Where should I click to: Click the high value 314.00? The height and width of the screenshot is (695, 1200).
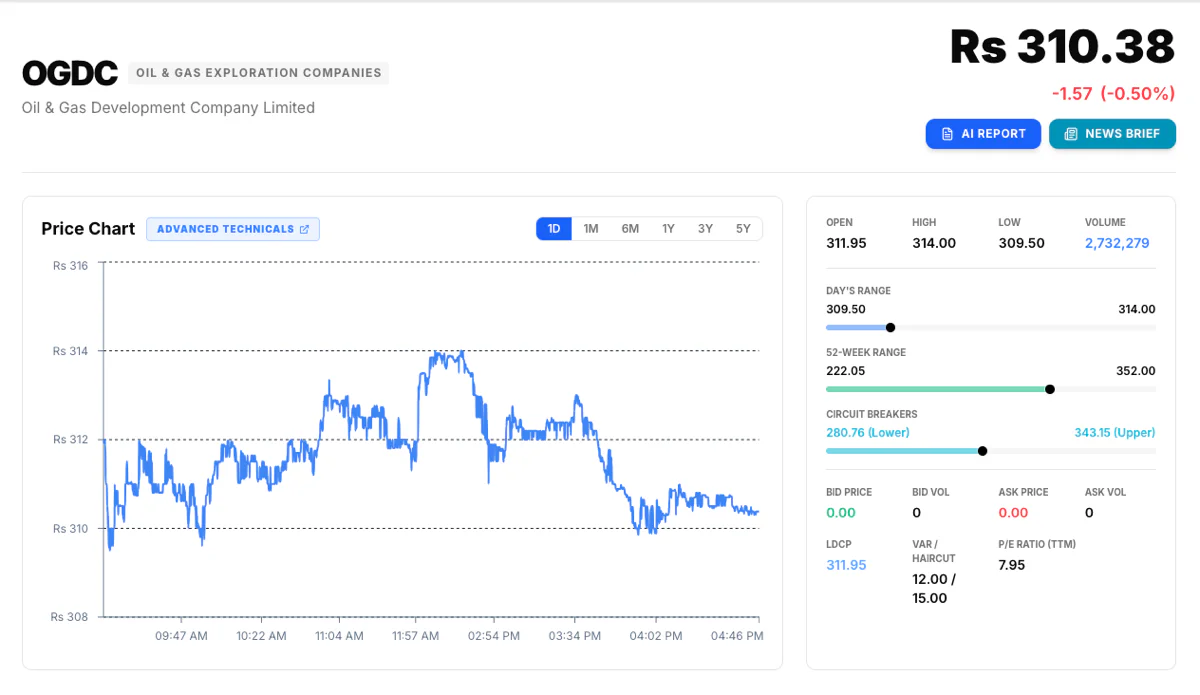click(x=934, y=243)
